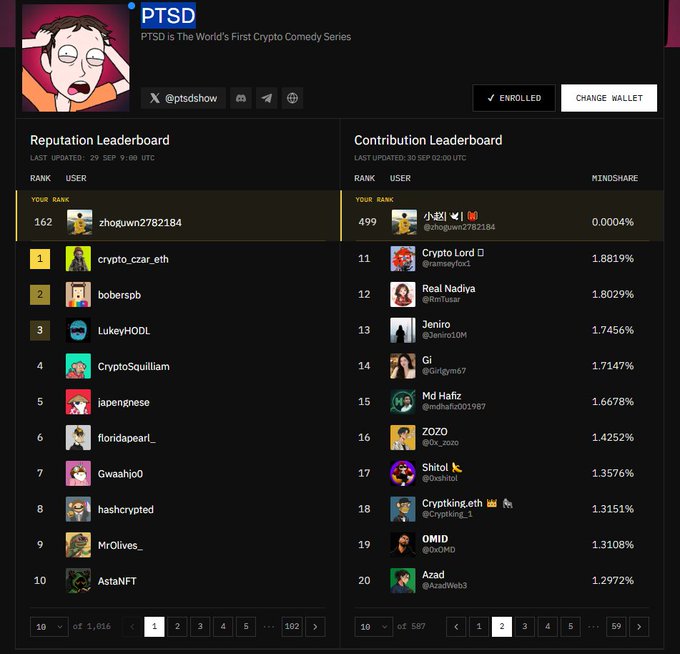The image size is (680, 654).
Task: Click Crypto Lord's avatar
Action: [x=403, y=258]
